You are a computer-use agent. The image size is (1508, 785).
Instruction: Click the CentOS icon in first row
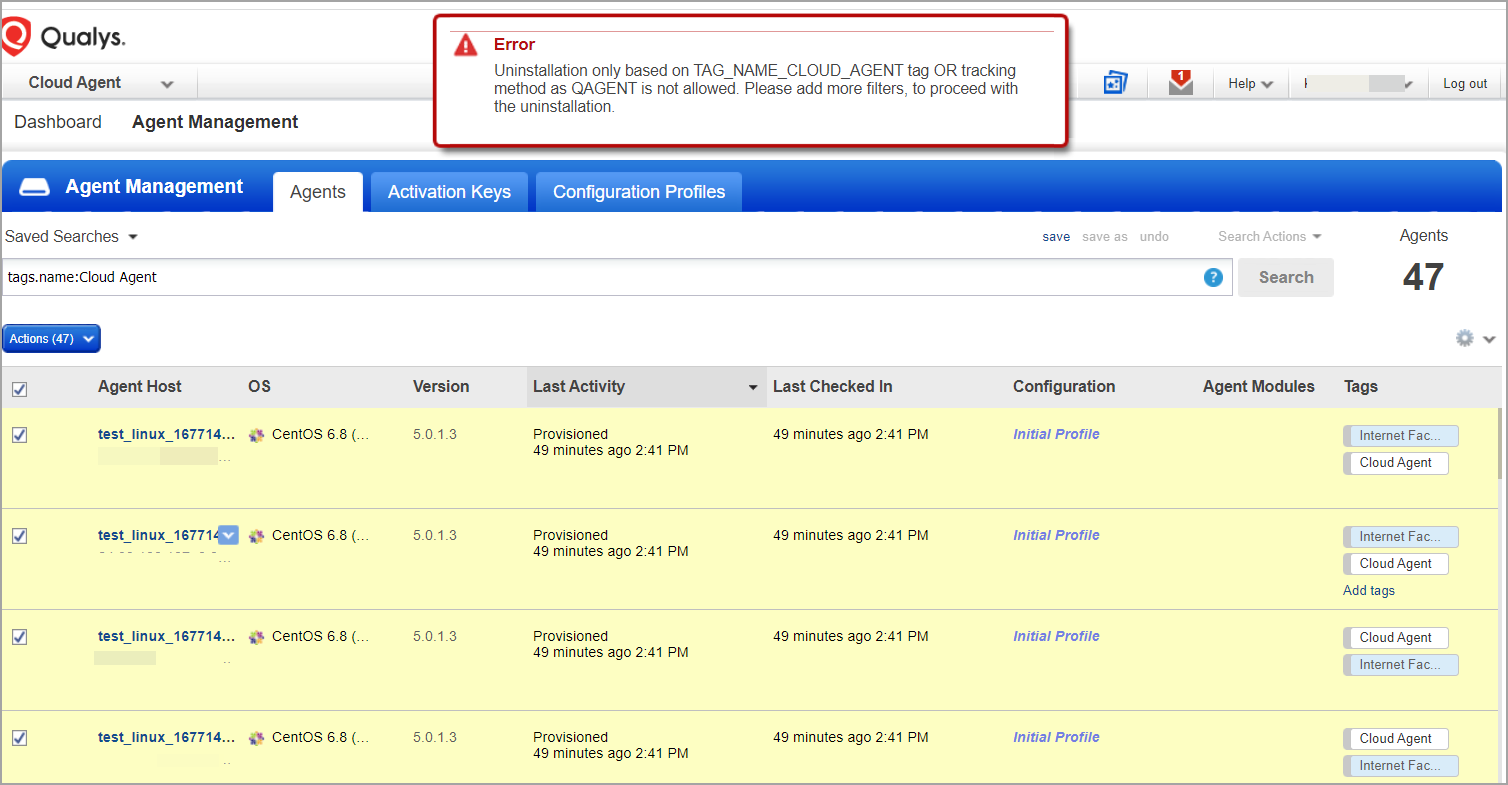pos(257,435)
